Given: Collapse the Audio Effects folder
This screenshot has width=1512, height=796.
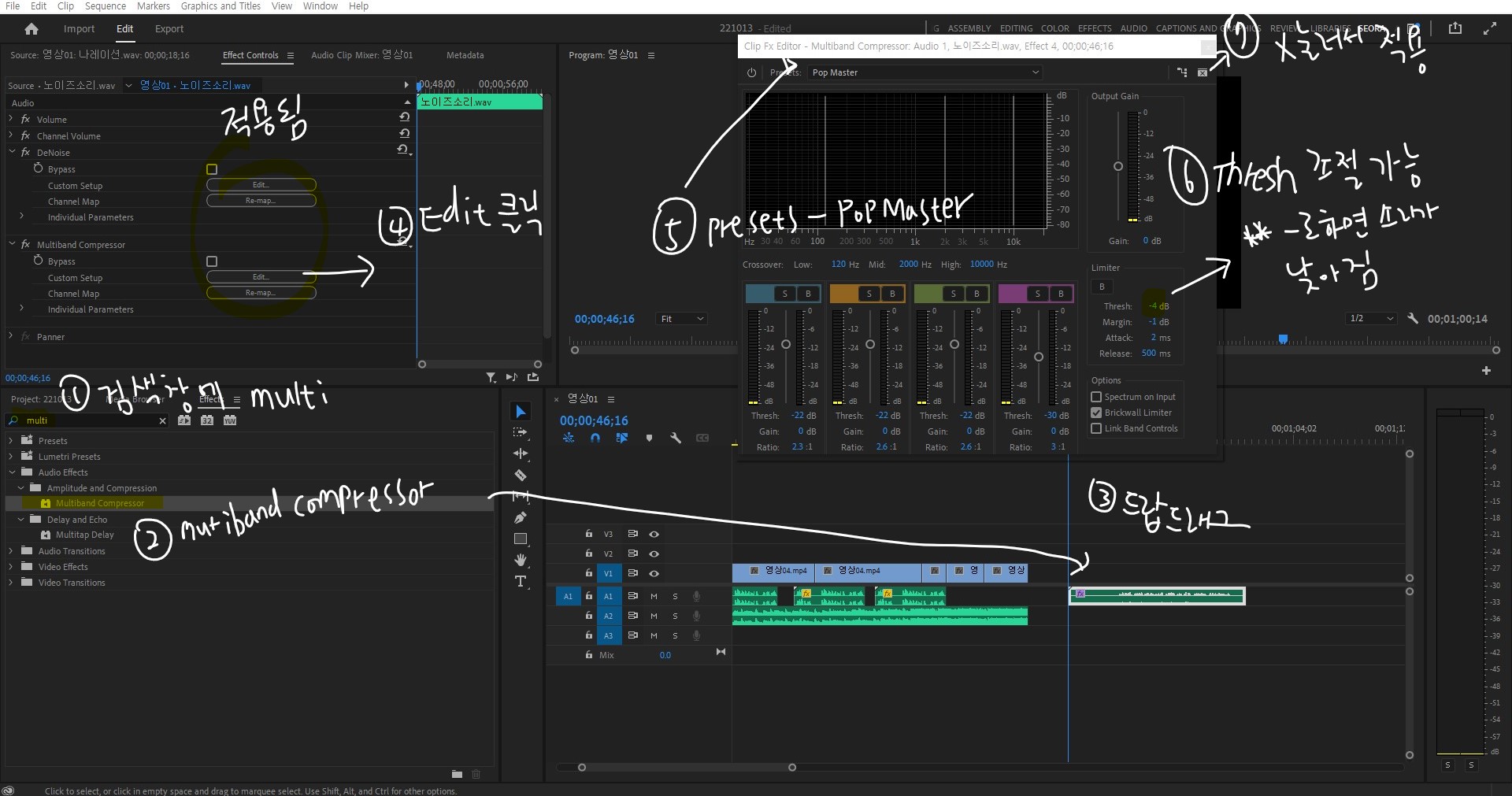Looking at the screenshot, I should [11, 472].
